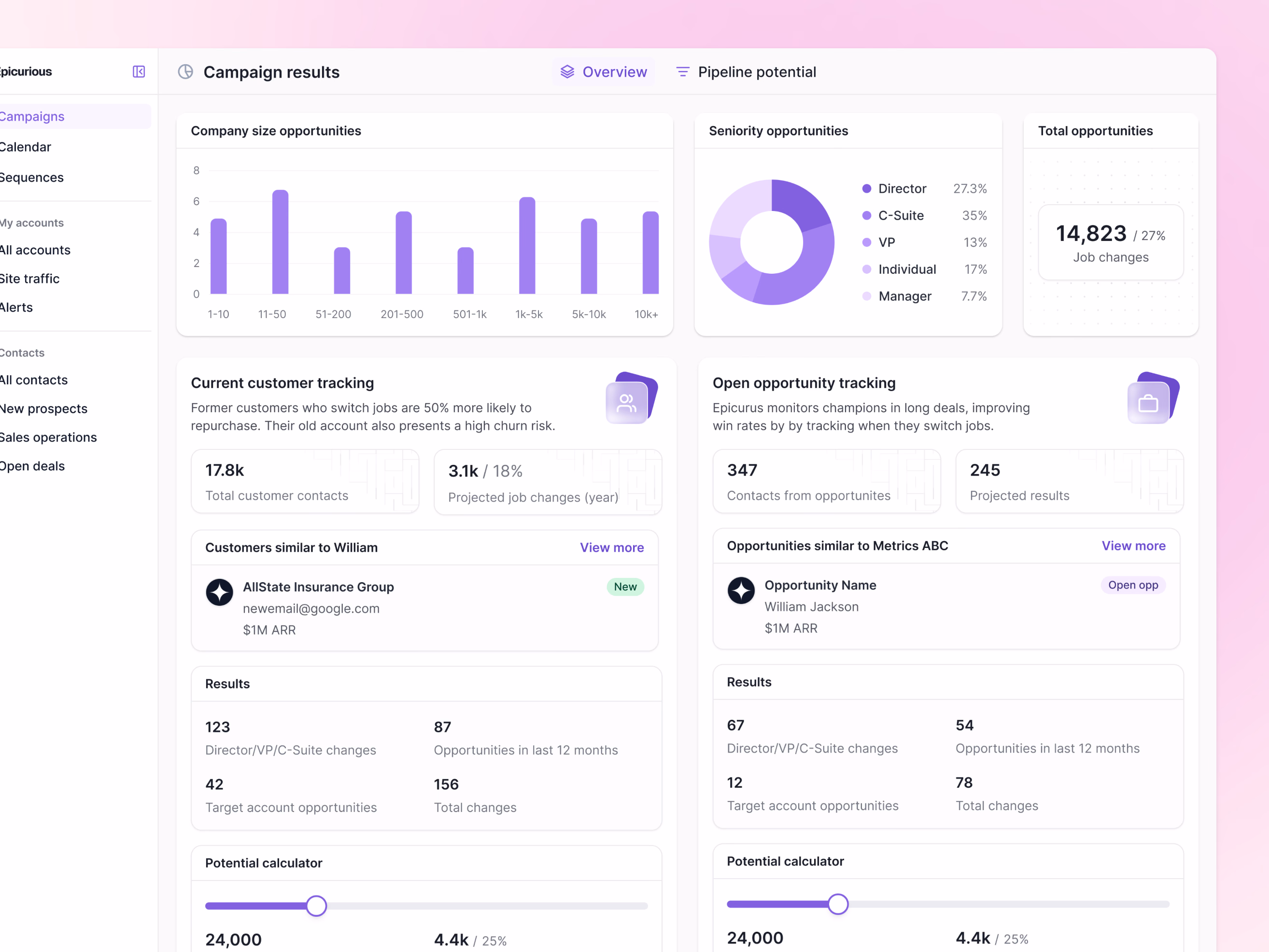
Task: Click the 17.8k Total customer contacts card
Action: tap(305, 481)
